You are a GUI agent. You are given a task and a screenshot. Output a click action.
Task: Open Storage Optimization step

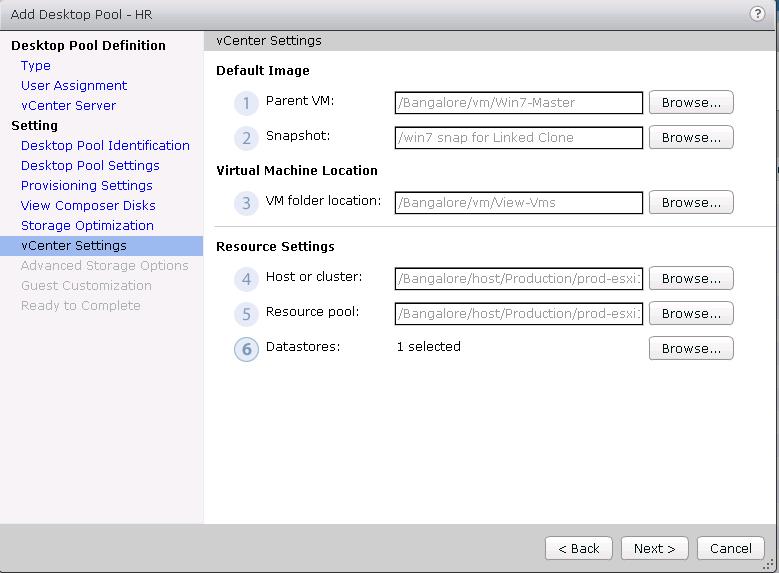coord(87,225)
